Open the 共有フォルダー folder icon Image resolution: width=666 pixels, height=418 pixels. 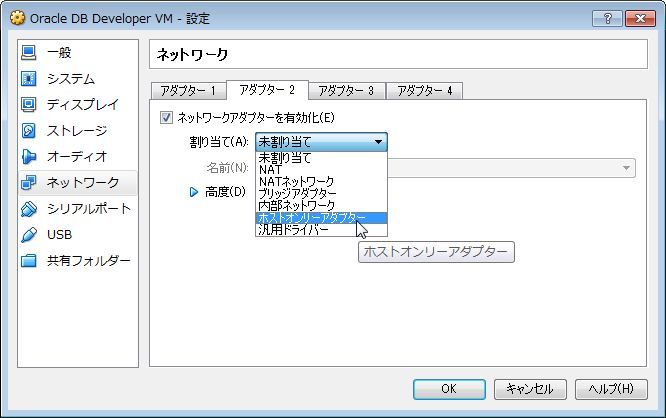click(28, 260)
